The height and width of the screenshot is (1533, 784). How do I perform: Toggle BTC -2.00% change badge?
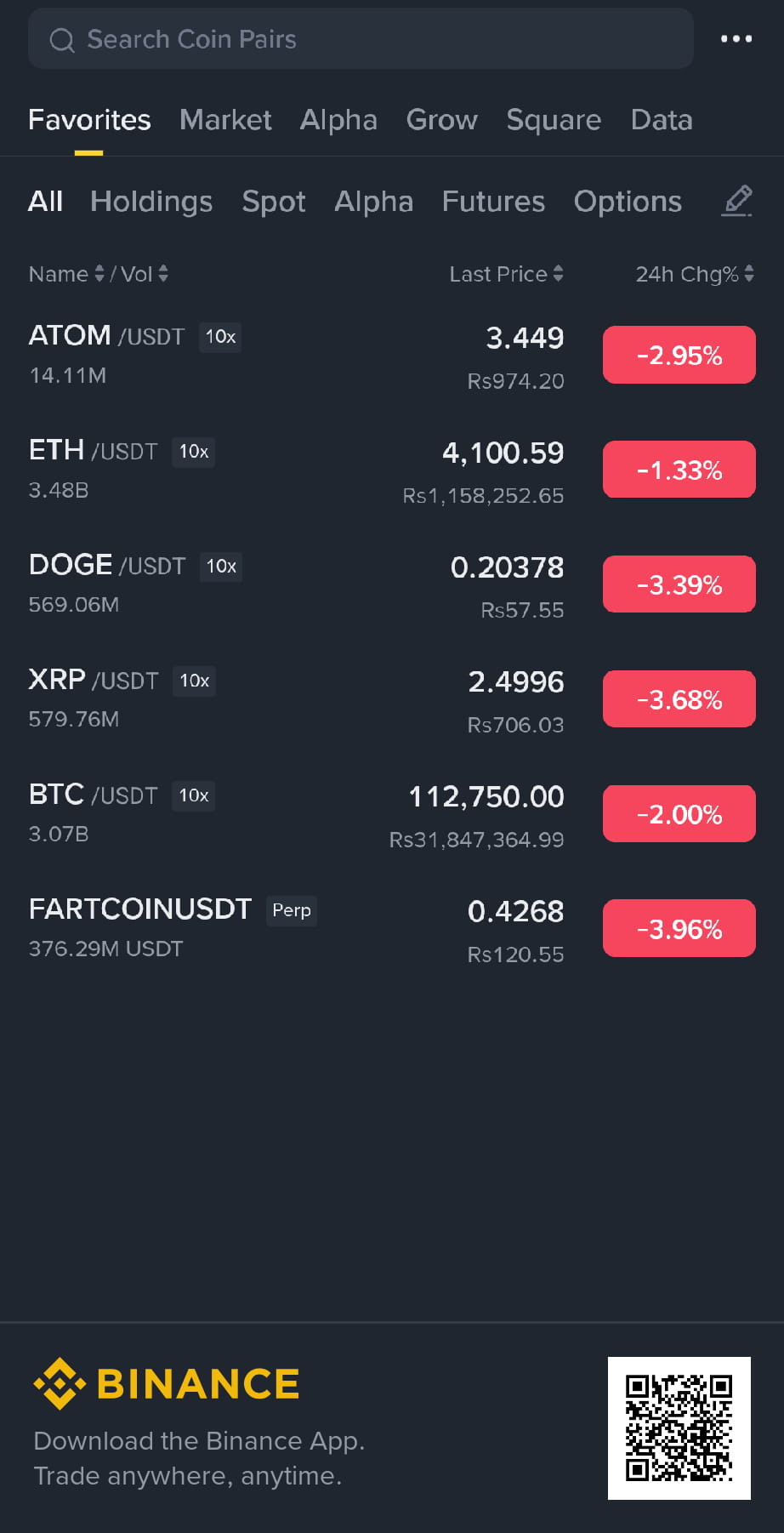click(x=679, y=814)
